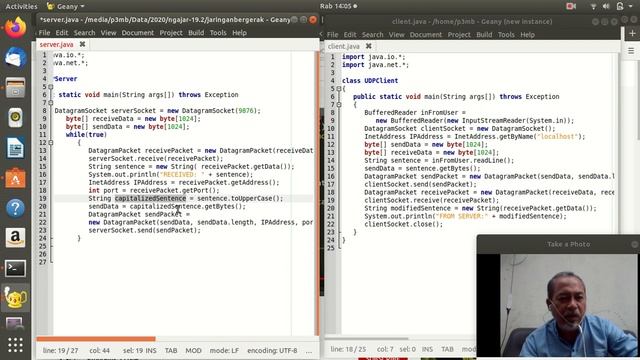Image resolution: width=640 pixels, height=360 pixels.
Task: Click the client window horizontal scrollbar
Action: [367, 338]
